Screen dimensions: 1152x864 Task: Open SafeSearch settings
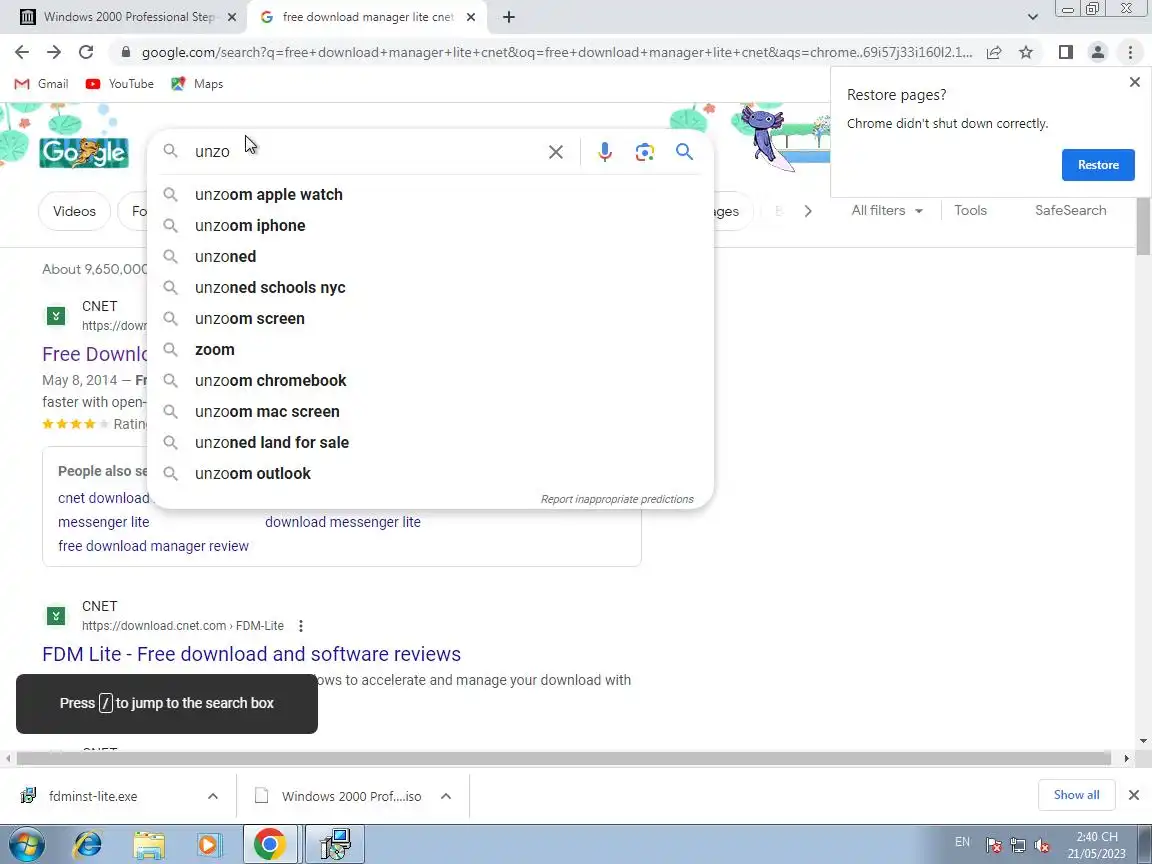(x=1070, y=211)
